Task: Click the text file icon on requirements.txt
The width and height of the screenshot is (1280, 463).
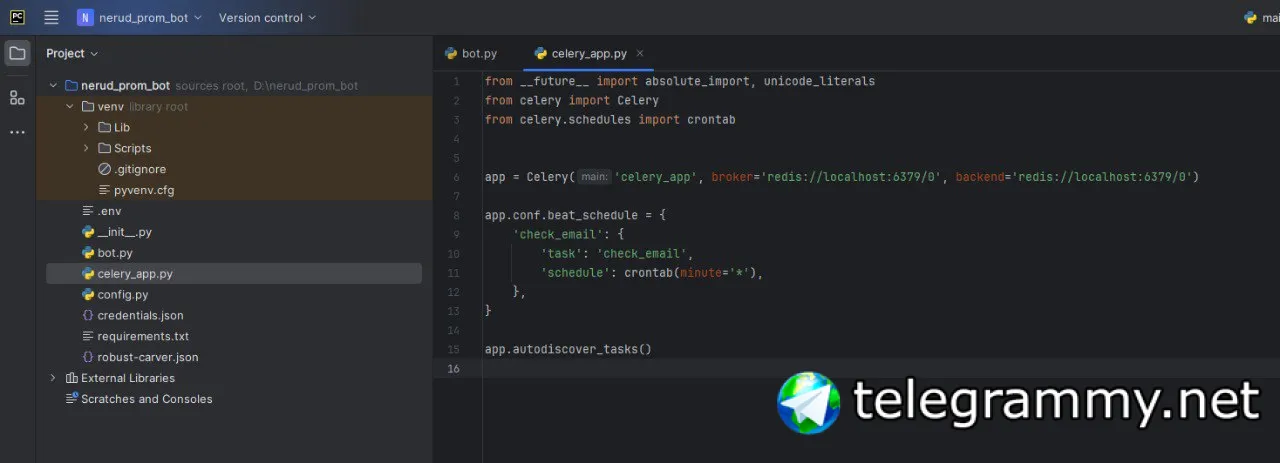Action: 88,337
